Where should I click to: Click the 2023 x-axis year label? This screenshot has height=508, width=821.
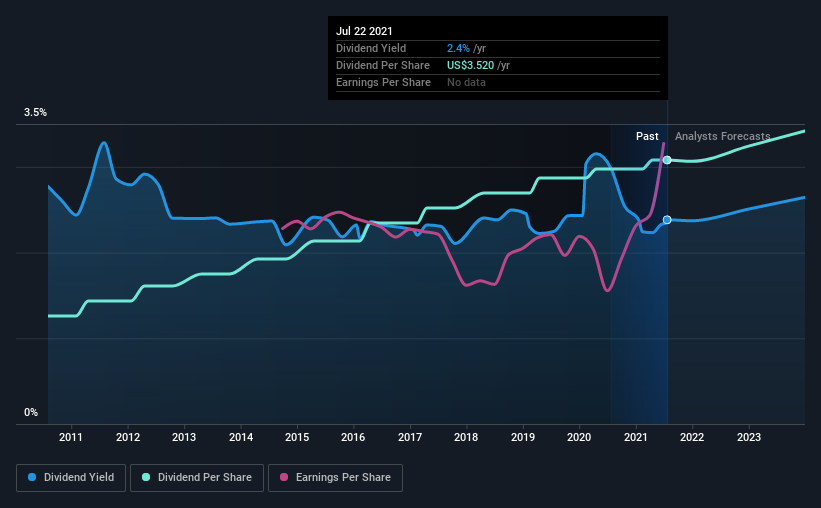[x=749, y=437]
